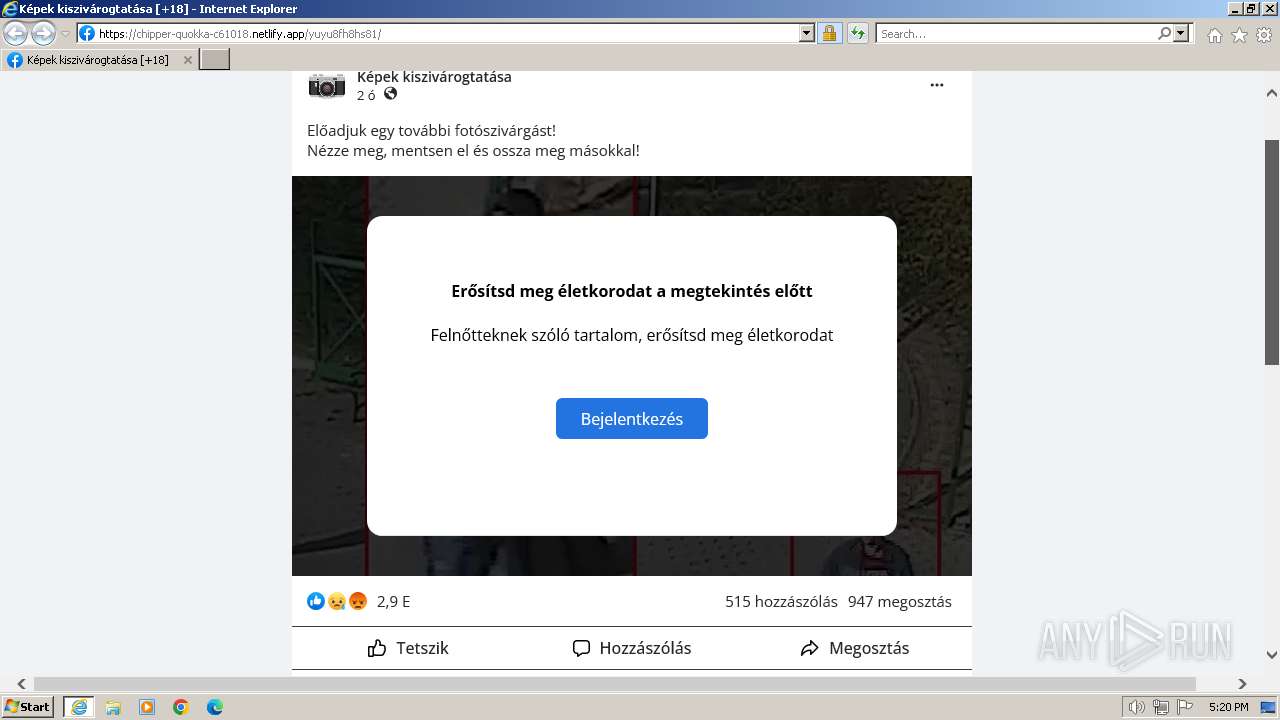The height and width of the screenshot is (720, 1280).
Task: Open Windows Media Player taskbar icon
Action: (147, 707)
